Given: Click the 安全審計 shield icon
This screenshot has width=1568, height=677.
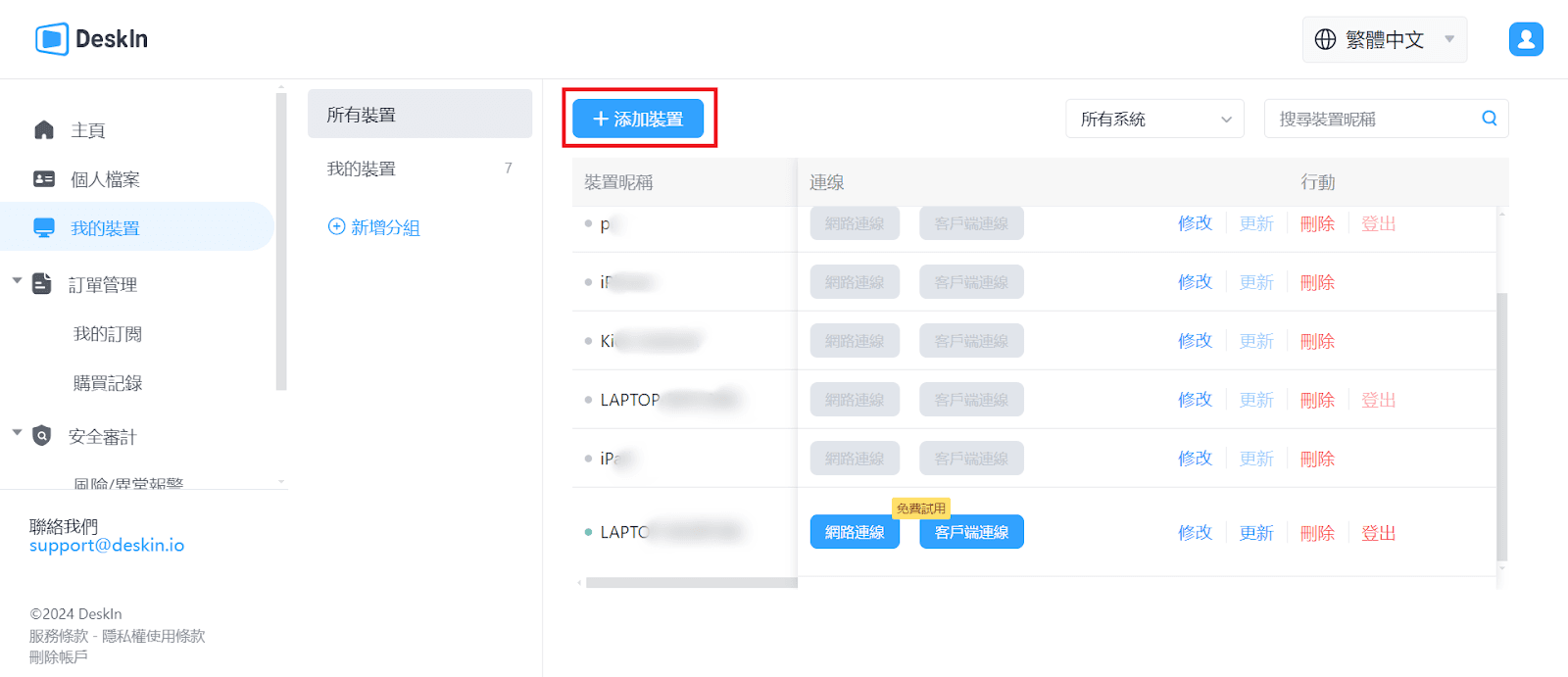Looking at the screenshot, I should click(41, 436).
